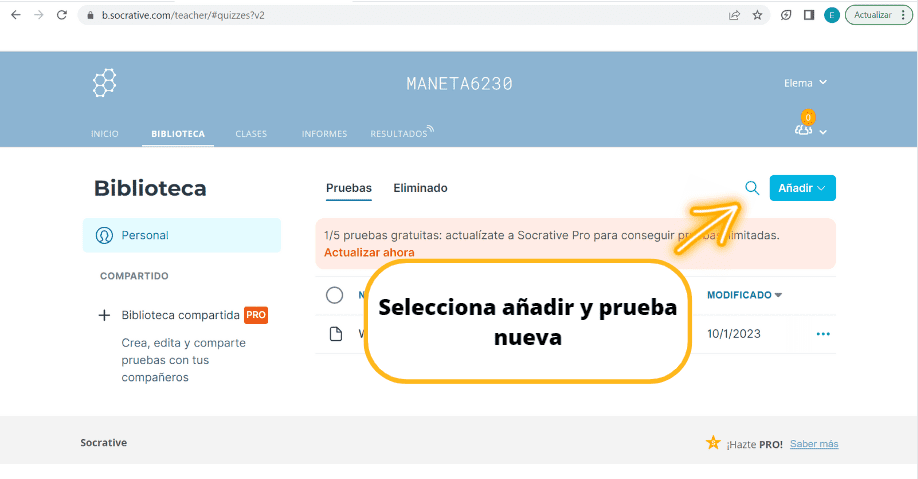Click the star icon beside ¡Hazte PRO!

coord(713,443)
